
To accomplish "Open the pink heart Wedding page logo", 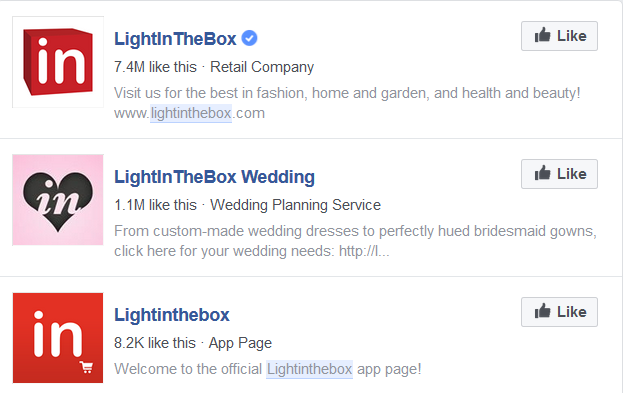I will 58,200.
